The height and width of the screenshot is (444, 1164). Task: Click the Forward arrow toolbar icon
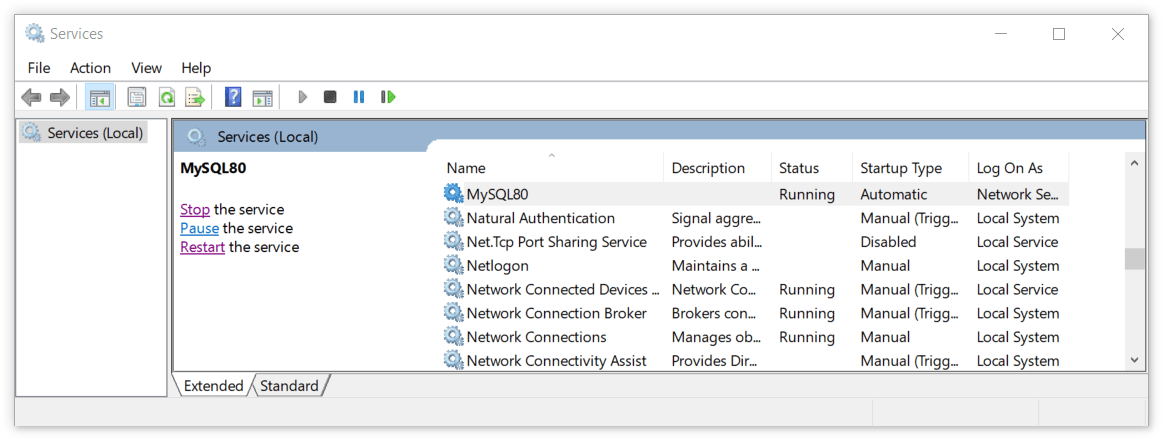click(x=59, y=97)
